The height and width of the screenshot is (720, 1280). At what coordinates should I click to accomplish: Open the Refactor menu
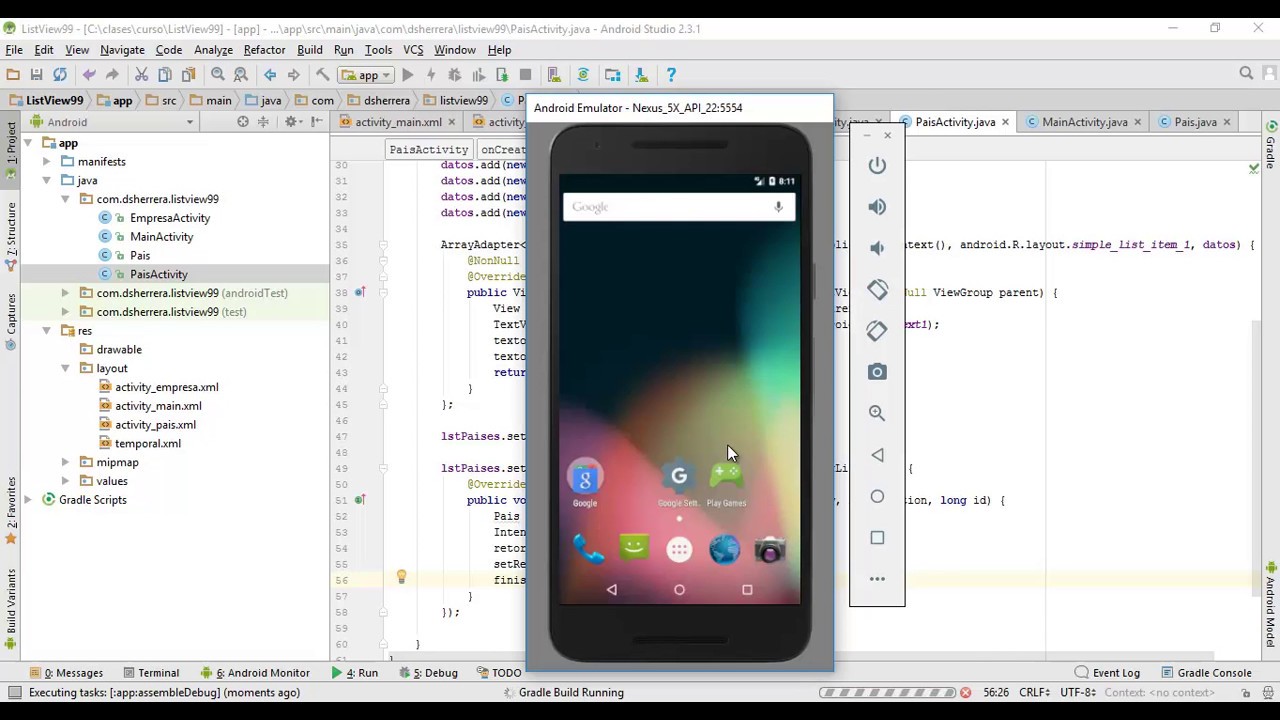tap(264, 50)
